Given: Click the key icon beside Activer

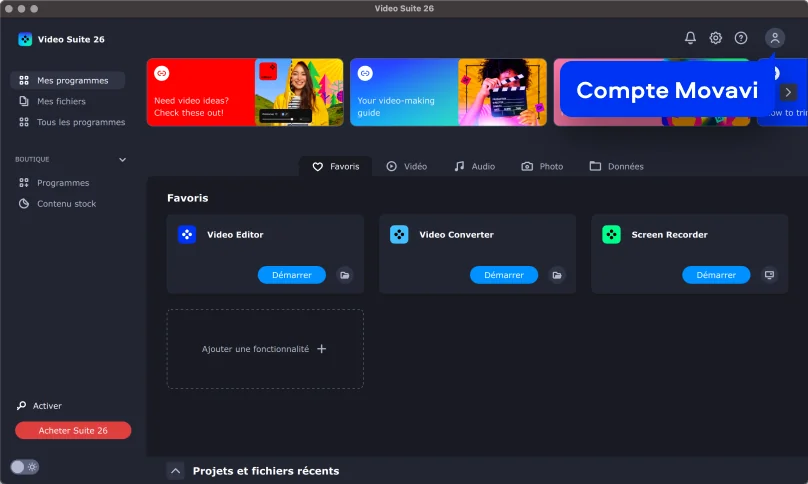Looking at the screenshot, I should click(x=22, y=406).
